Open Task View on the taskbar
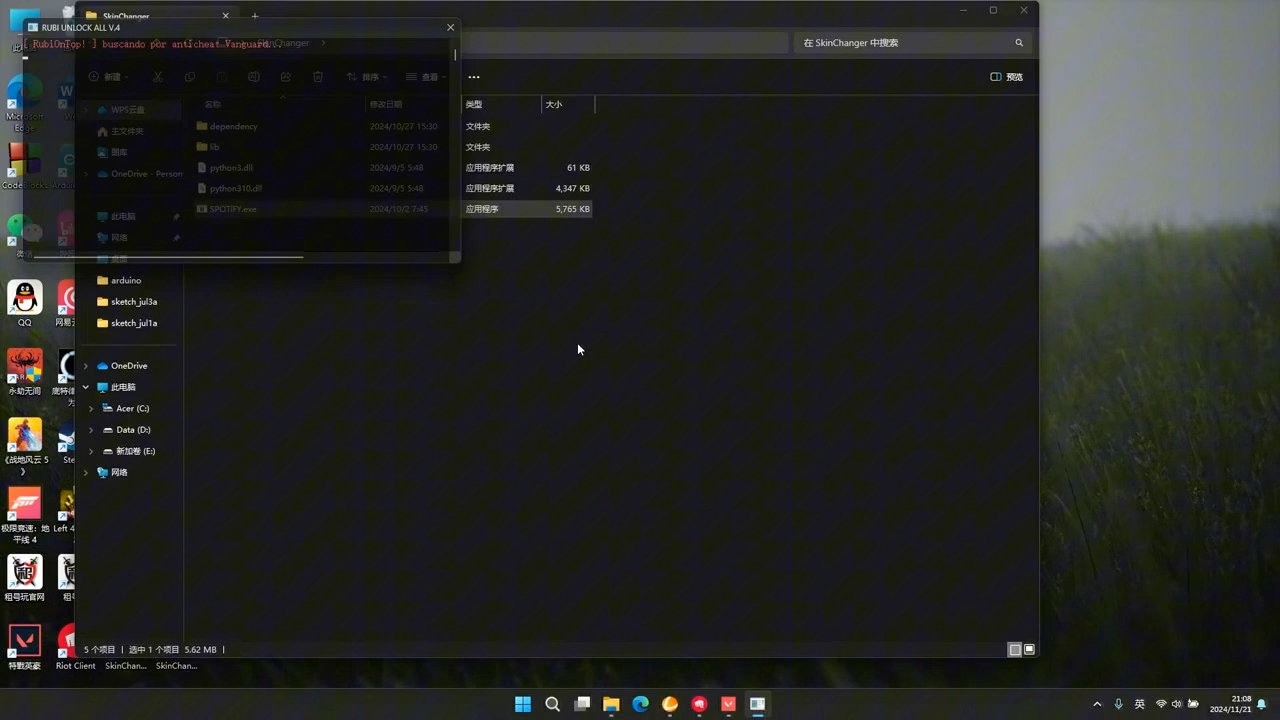Viewport: 1280px width, 720px height. [582, 704]
